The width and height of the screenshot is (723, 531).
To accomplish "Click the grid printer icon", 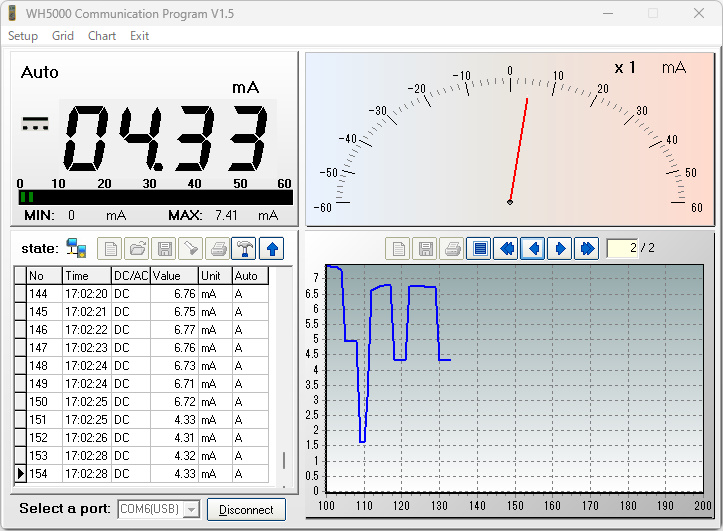I will pos(217,248).
